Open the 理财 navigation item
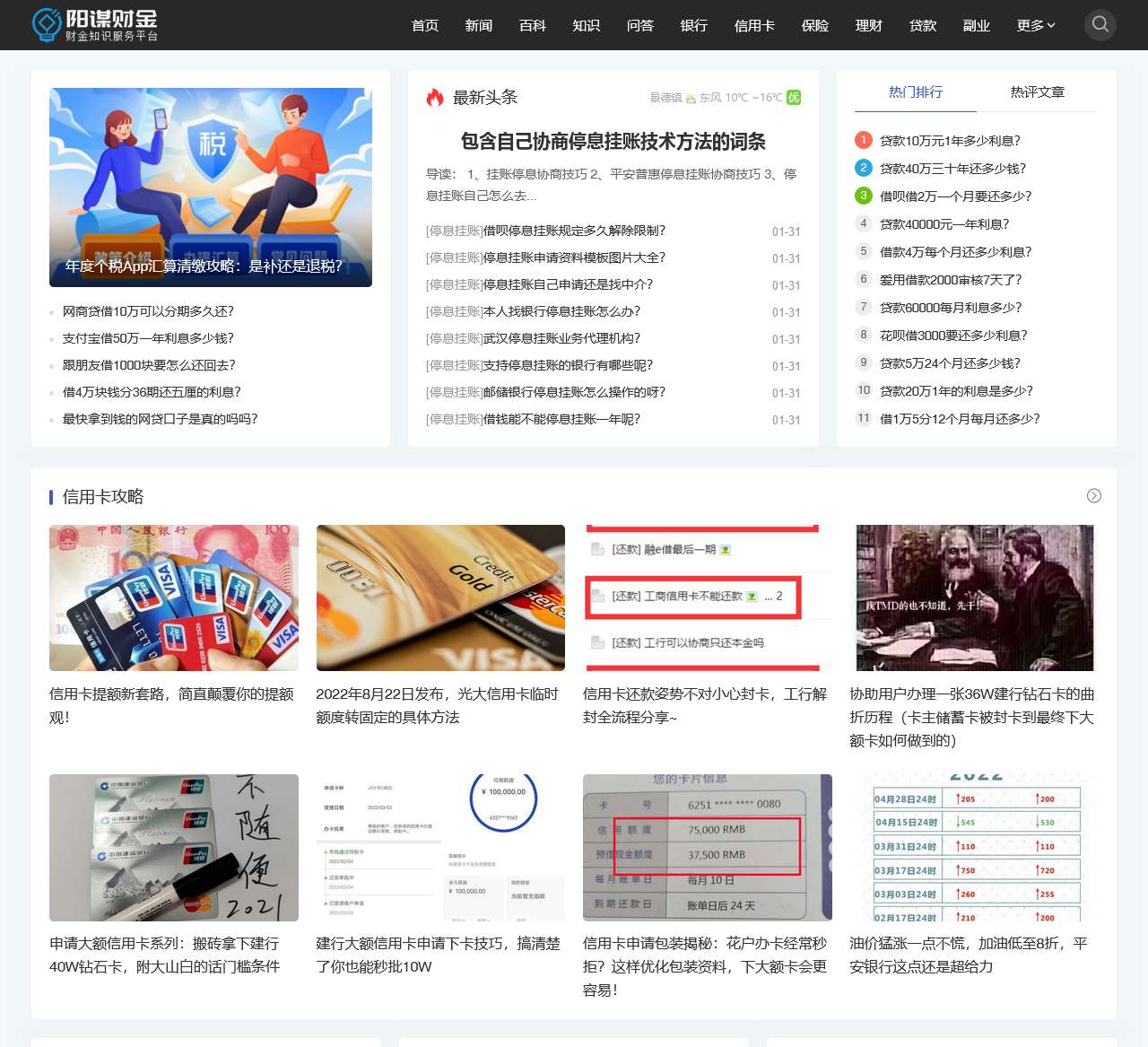Image resolution: width=1148 pixels, height=1047 pixels. tap(869, 25)
